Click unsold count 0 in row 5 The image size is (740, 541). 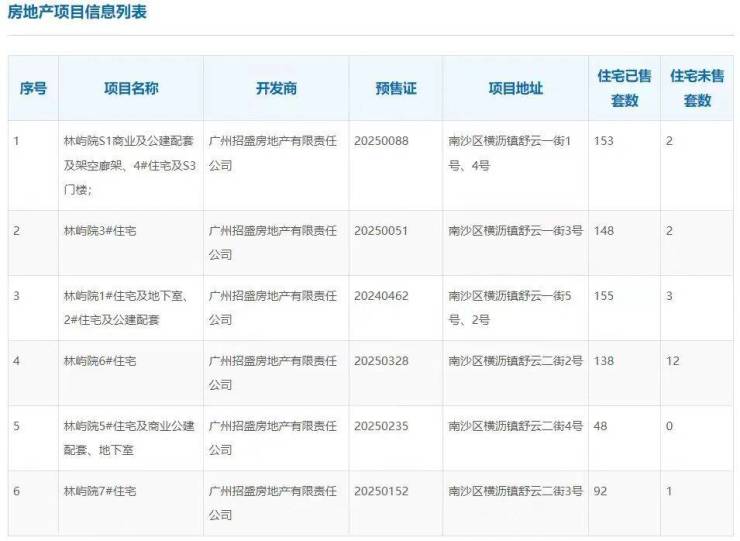point(669,426)
